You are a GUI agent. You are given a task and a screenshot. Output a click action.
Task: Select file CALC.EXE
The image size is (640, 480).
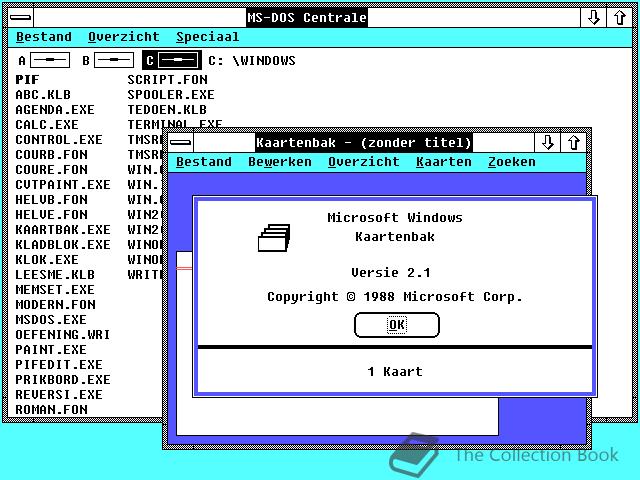47,124
